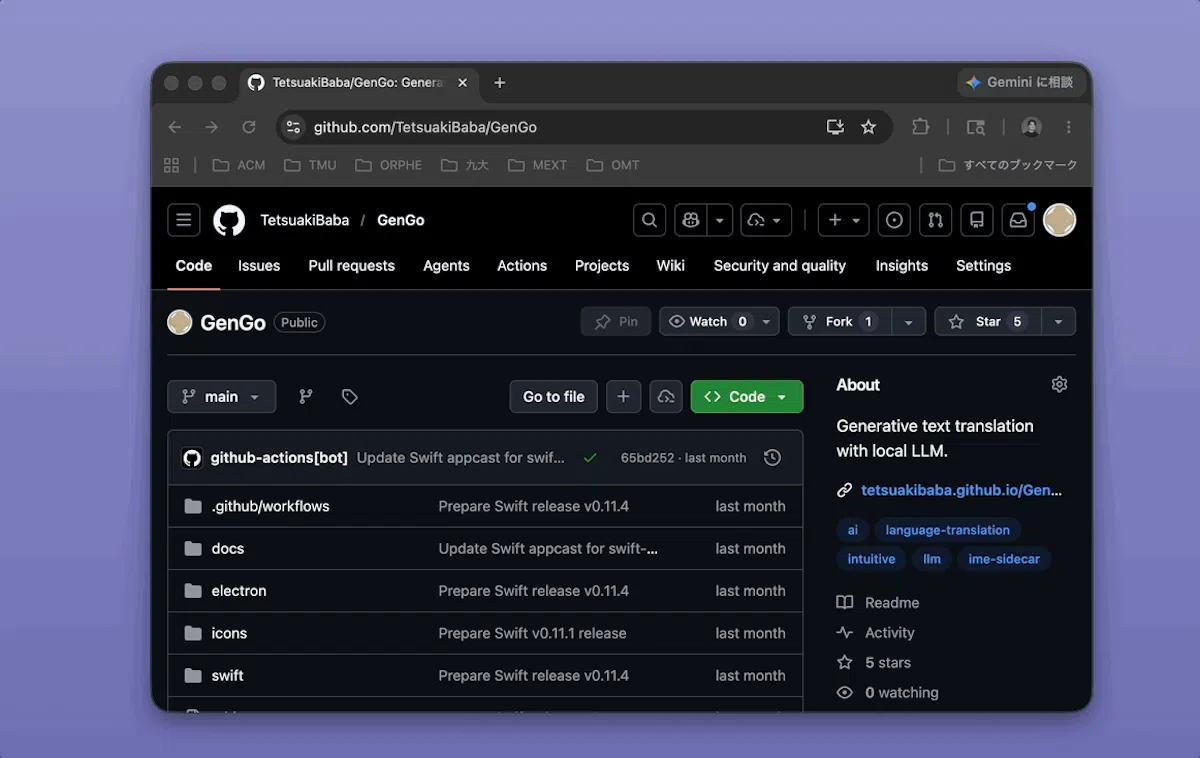Open Security and quality tab
The width and height of the screenshot is (1200, 758).
click(x=780, y=266)
